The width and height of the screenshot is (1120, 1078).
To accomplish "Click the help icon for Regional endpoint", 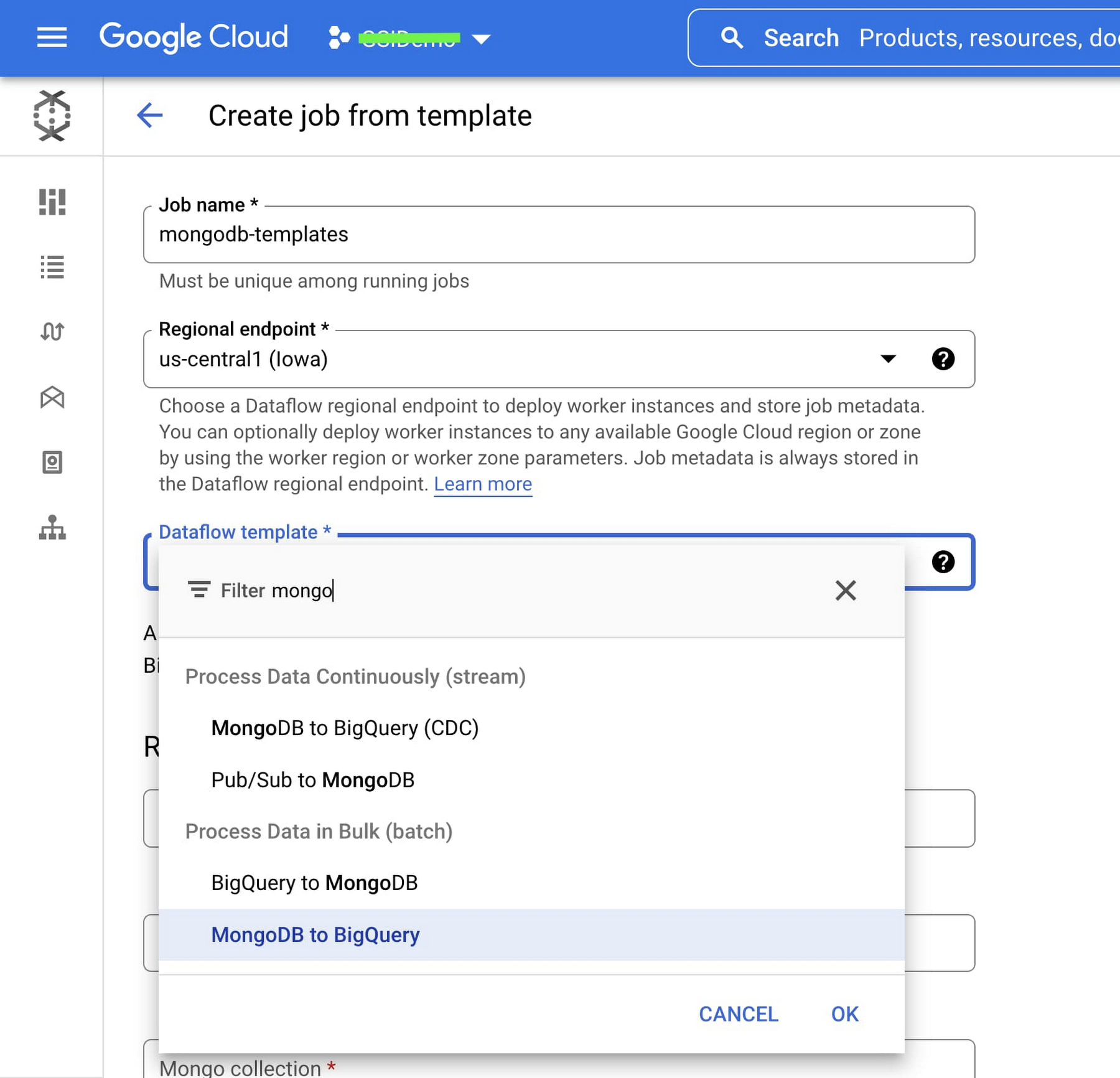I will coord(943,359).
